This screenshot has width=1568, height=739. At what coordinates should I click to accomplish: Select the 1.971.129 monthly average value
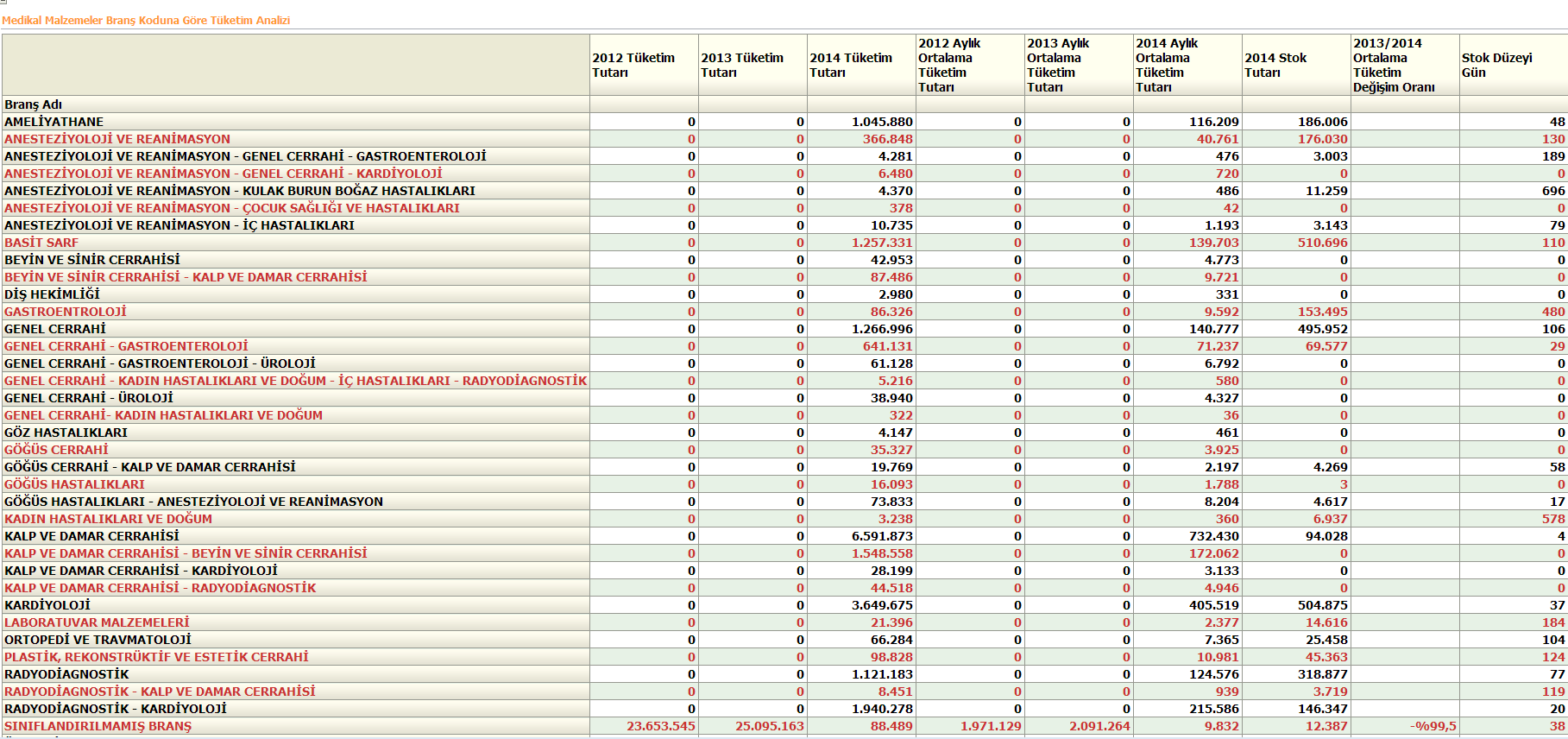coord(991,726)
